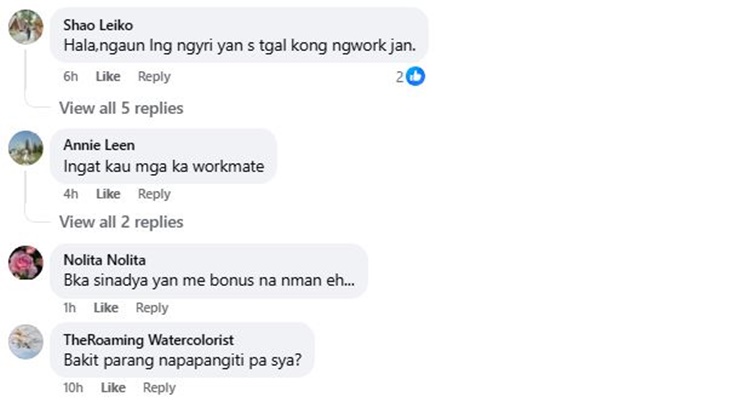
Task: Like Nolita Nolita's comment
Action: tap(106, 308)
